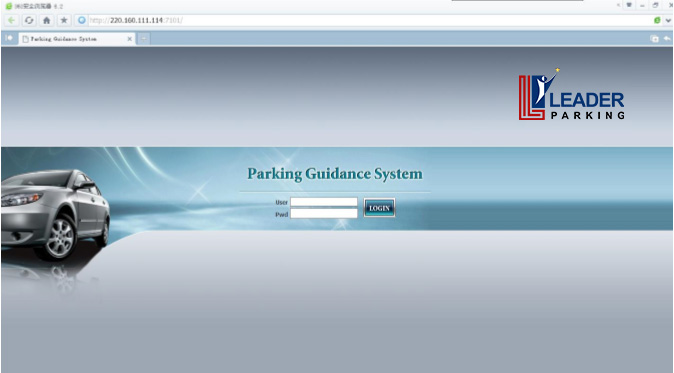Screen dimensions: 674x373
Task: Go back with the green arrow button
Action: (12, 20)
